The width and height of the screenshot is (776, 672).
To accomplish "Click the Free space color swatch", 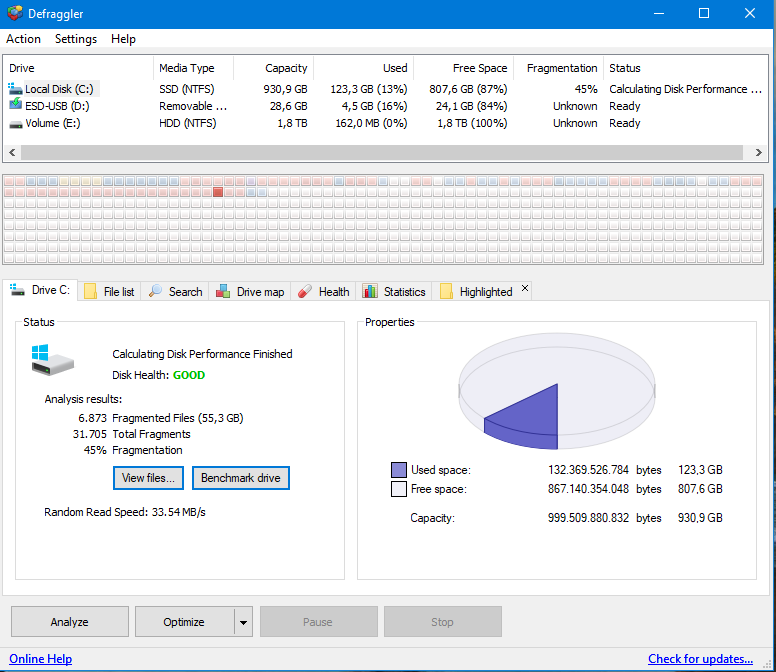I will pyautogui.click(x=398, y=489).
